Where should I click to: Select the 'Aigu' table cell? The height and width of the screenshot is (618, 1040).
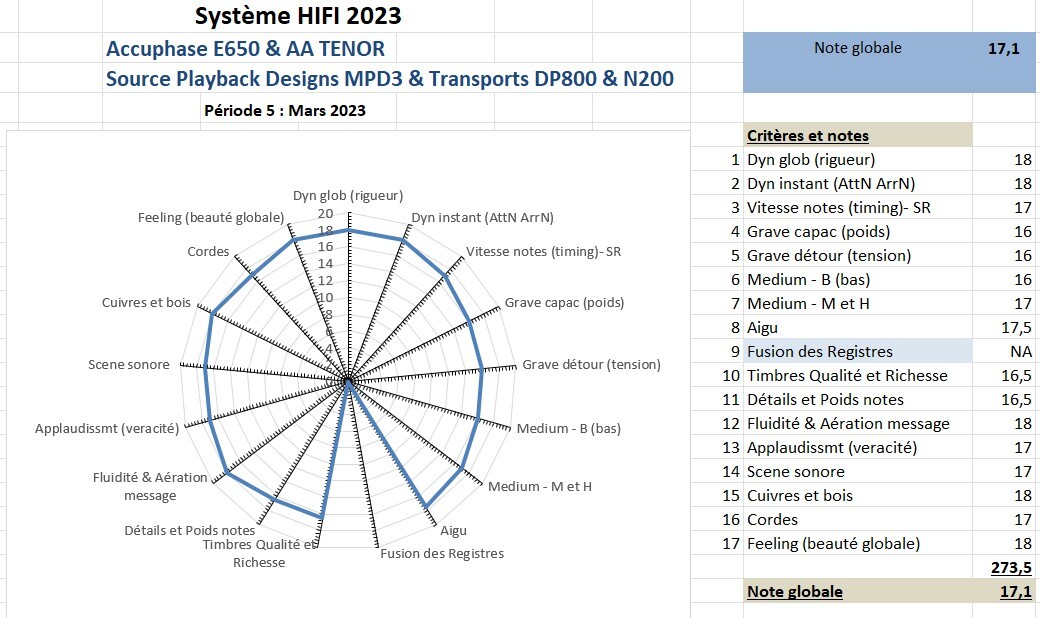coord(858,328)
